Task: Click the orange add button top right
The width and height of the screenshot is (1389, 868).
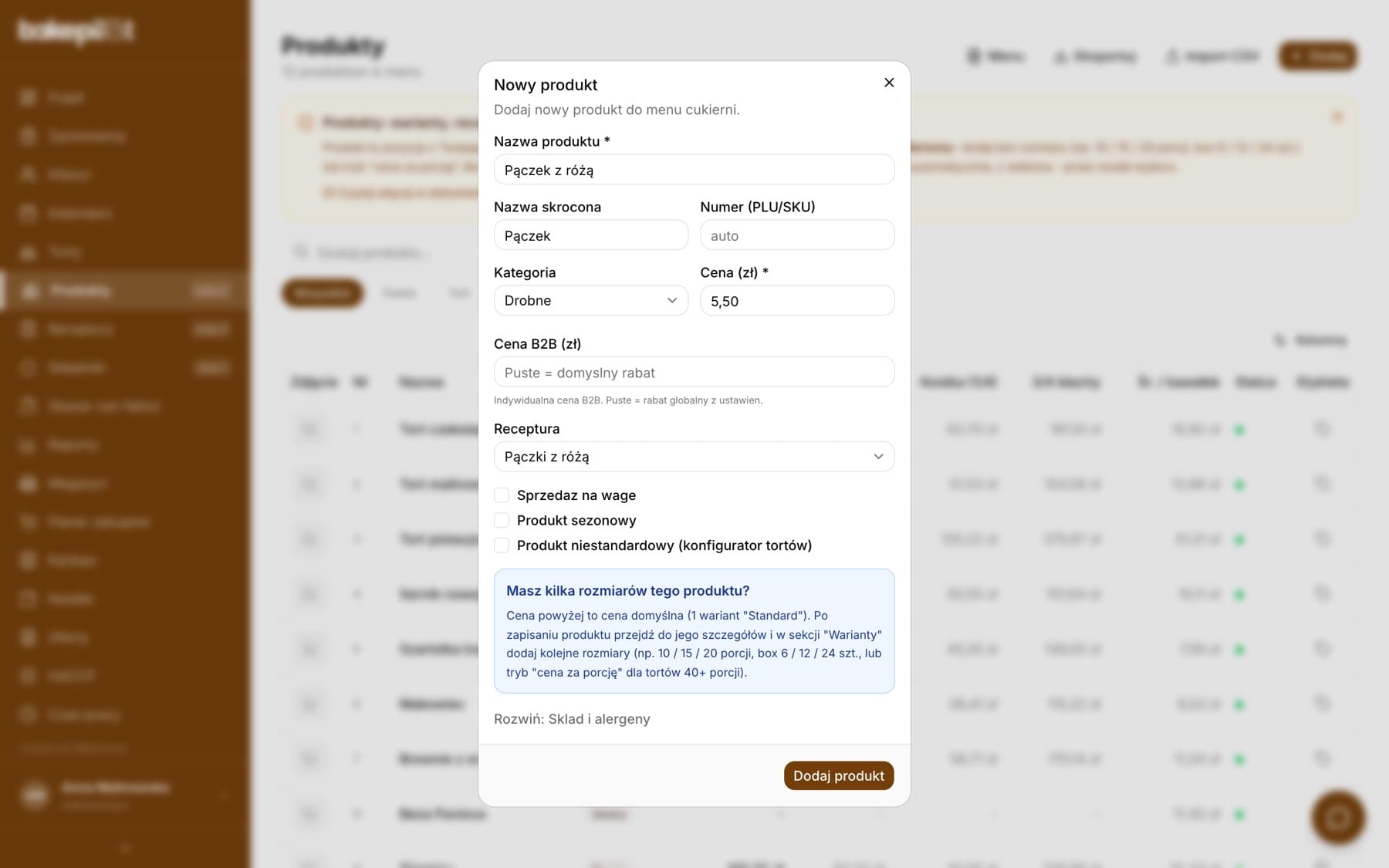Action: [x=1318, y=56]
